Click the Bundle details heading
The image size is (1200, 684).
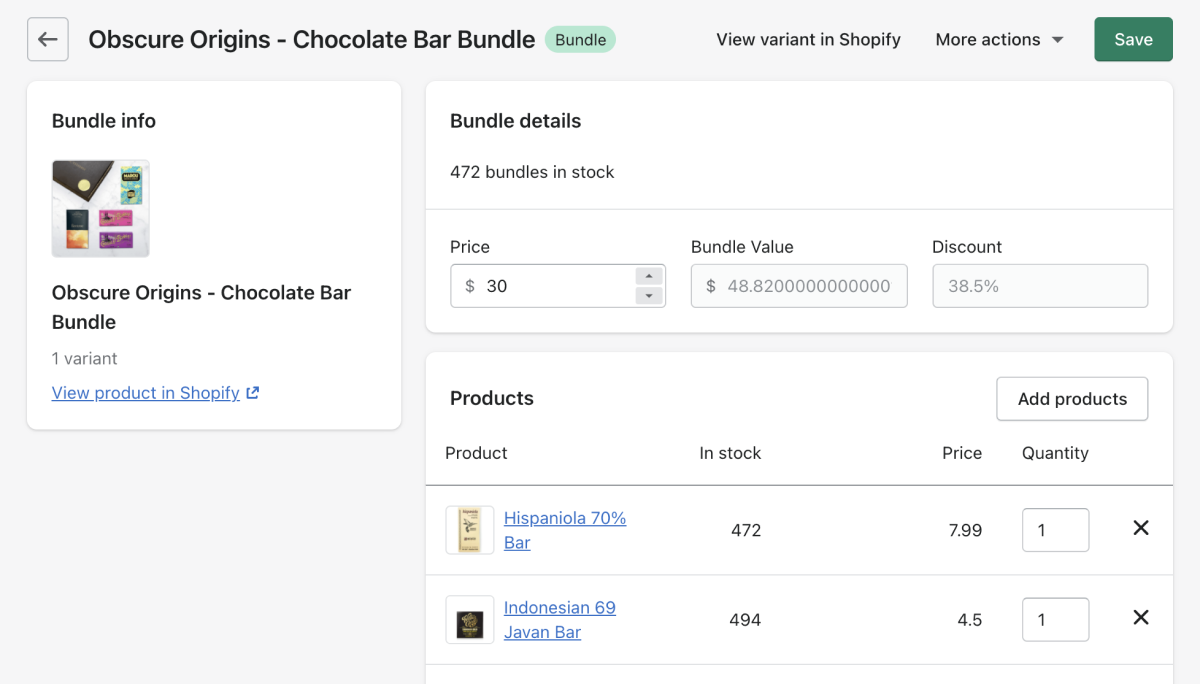(x=515, y=121)
